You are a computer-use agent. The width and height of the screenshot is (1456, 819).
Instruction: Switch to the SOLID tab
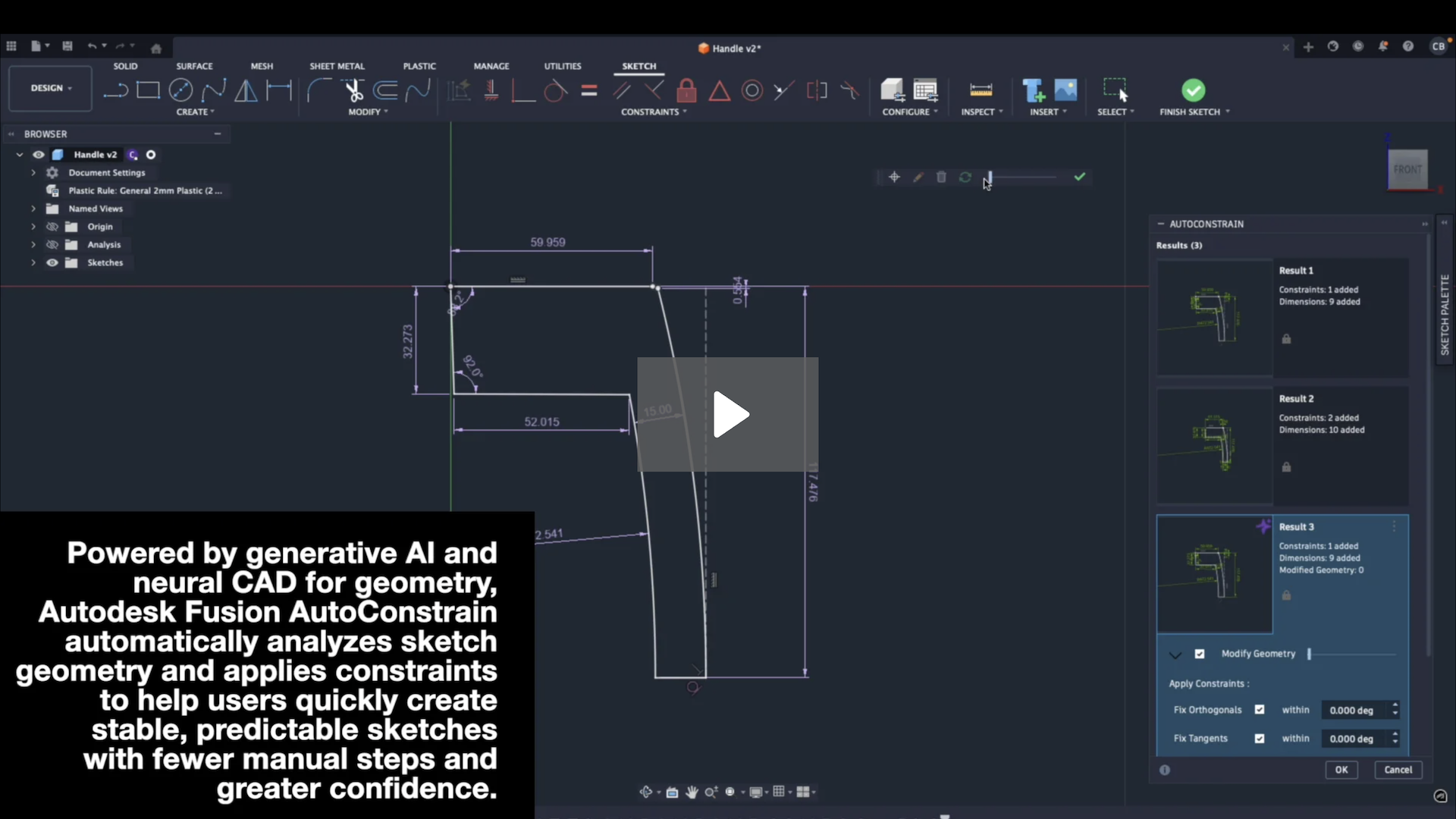point(125,67)
